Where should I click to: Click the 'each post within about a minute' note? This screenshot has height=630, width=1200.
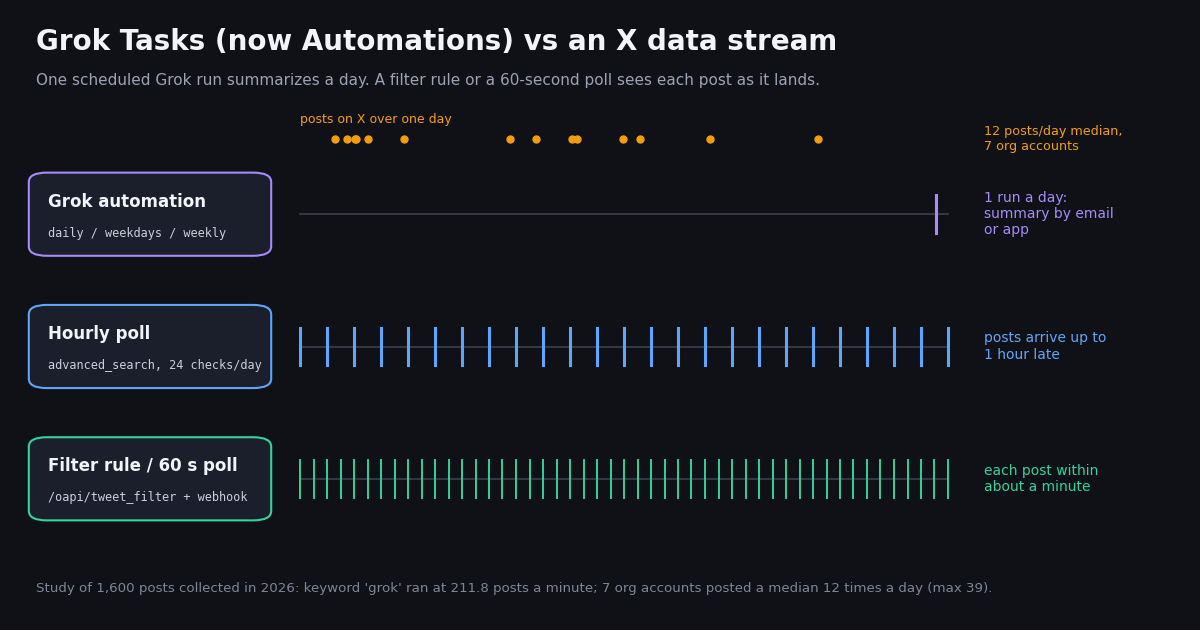coord(1041,479)
